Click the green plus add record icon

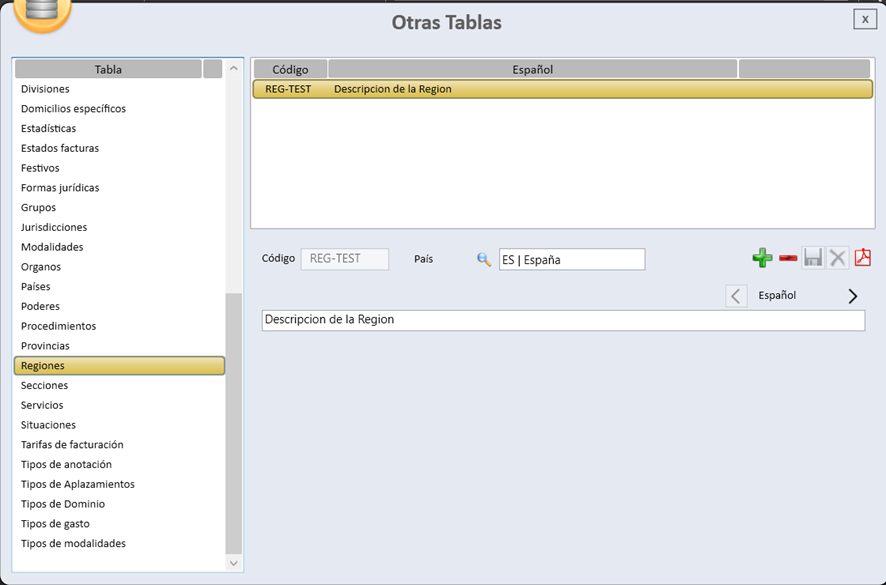tap(762, 259)
